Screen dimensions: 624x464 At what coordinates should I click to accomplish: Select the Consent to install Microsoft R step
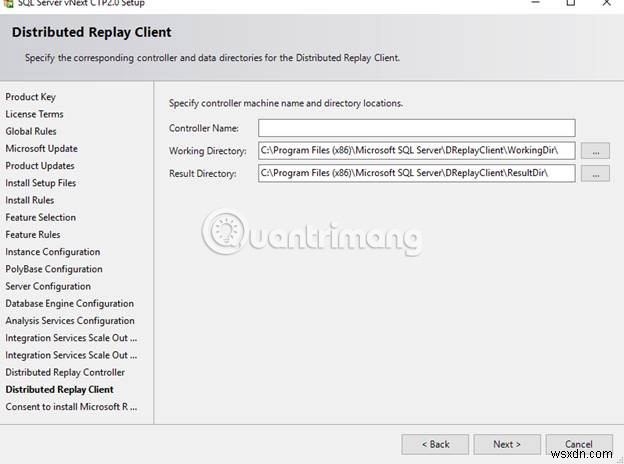point(71,407)
